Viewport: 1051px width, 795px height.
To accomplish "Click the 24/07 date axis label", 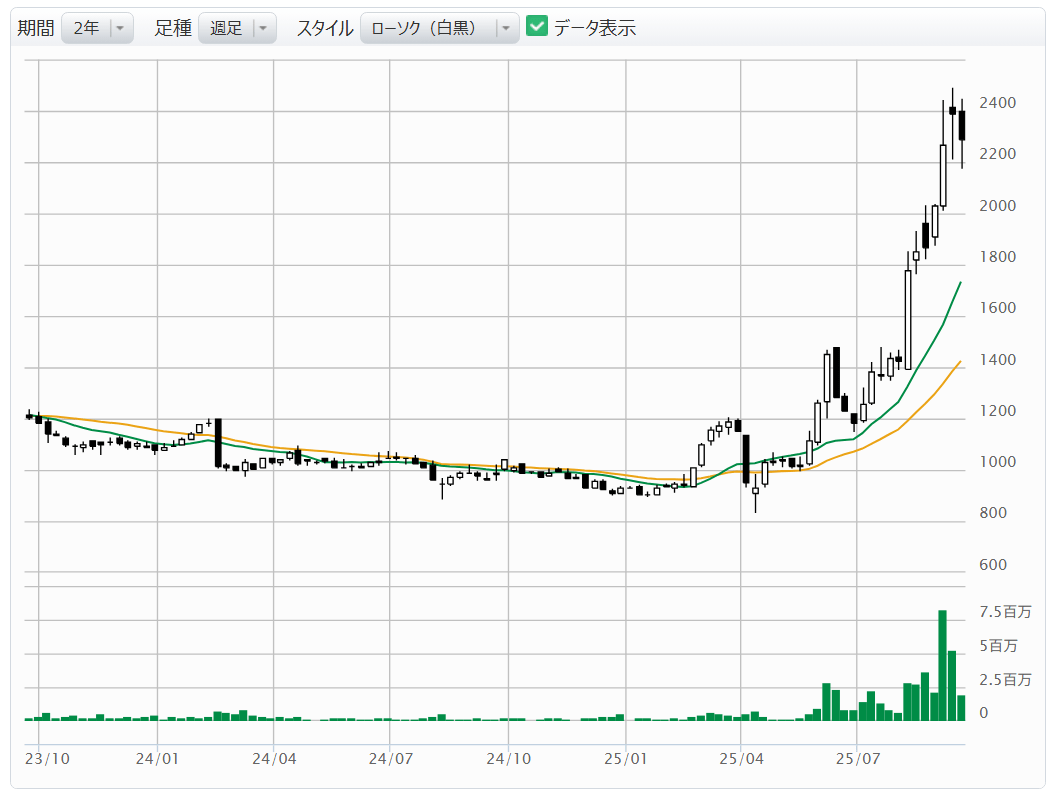I will click(x=391, y=759).
